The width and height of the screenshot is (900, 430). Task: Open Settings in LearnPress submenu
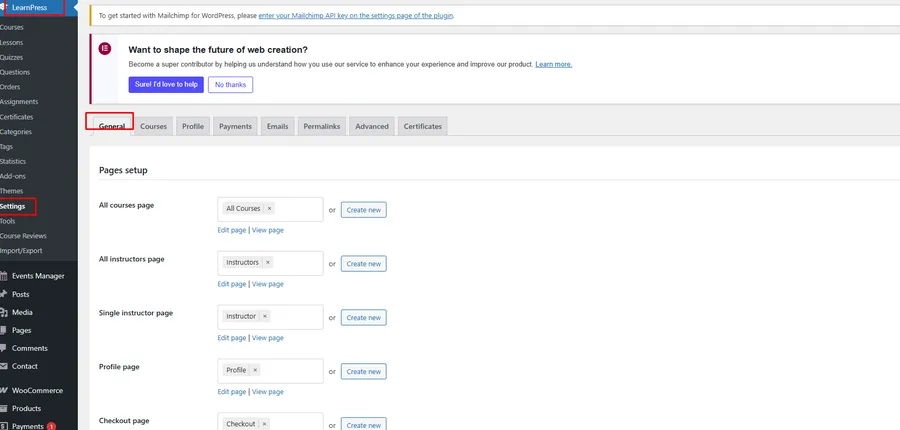click(13, 206)
